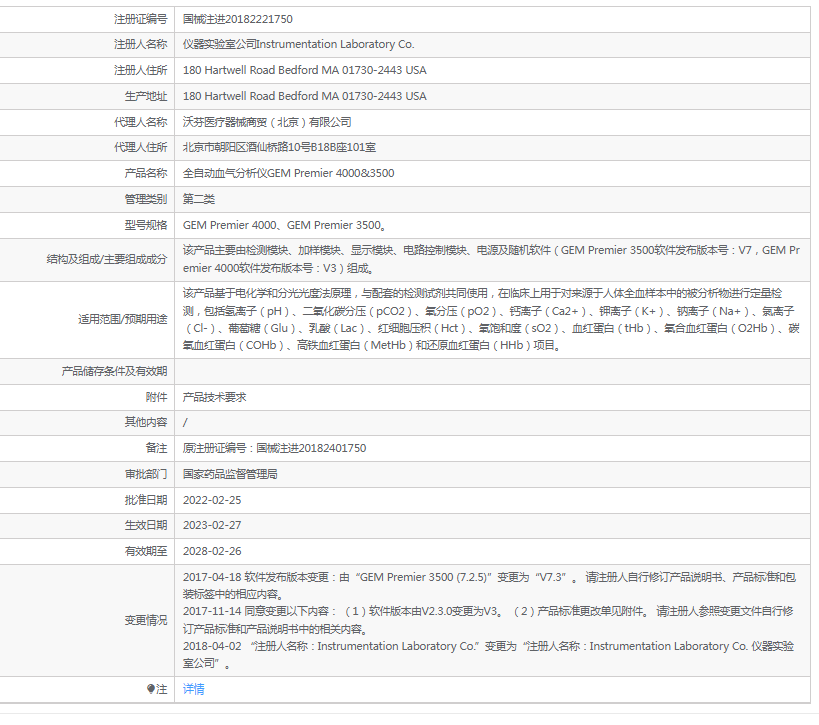Click the 适用范围/预期用途 label
Viewport: 819px width, 725px height.
[123, 319]
